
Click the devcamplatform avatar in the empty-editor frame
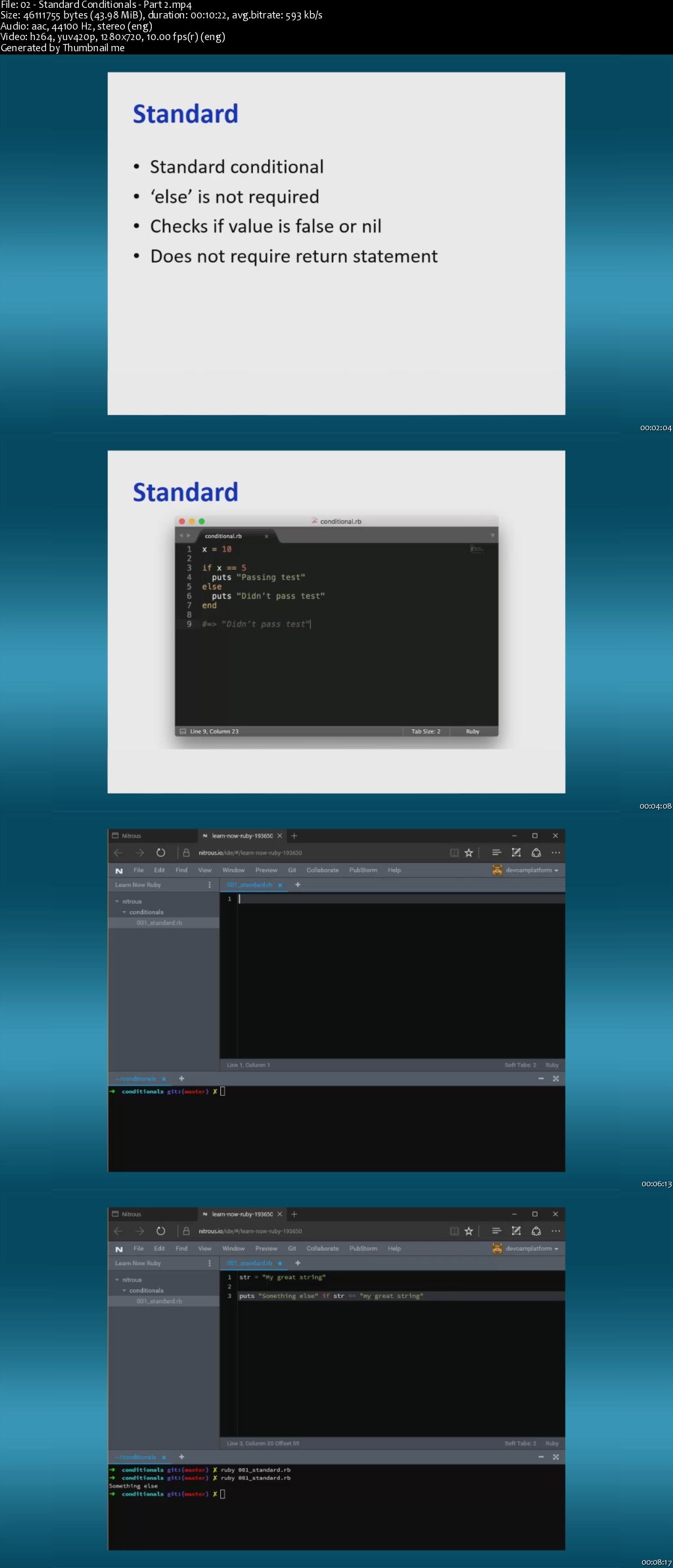(x=498, y=870)
